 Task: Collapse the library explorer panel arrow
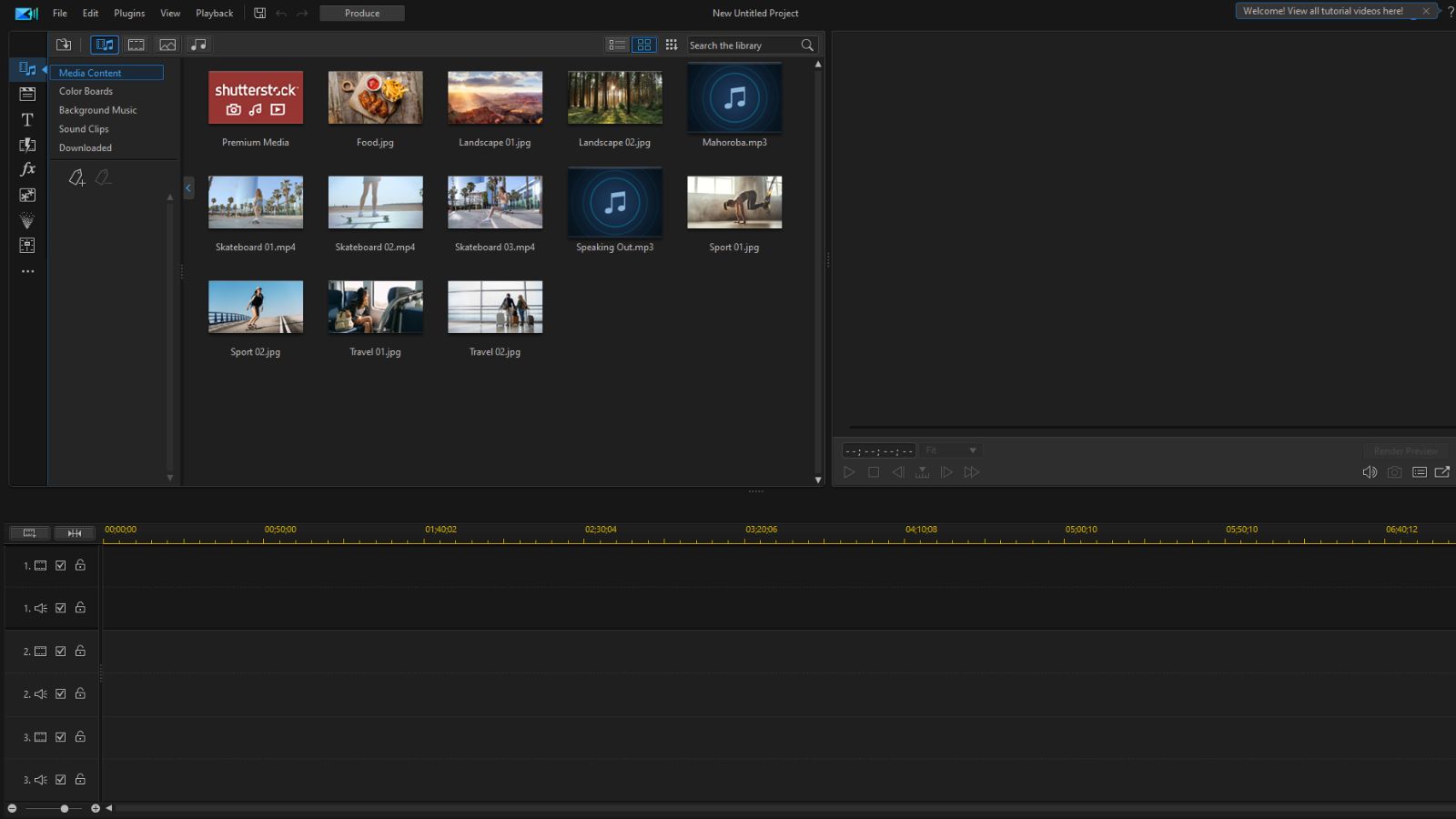point(188,188)
